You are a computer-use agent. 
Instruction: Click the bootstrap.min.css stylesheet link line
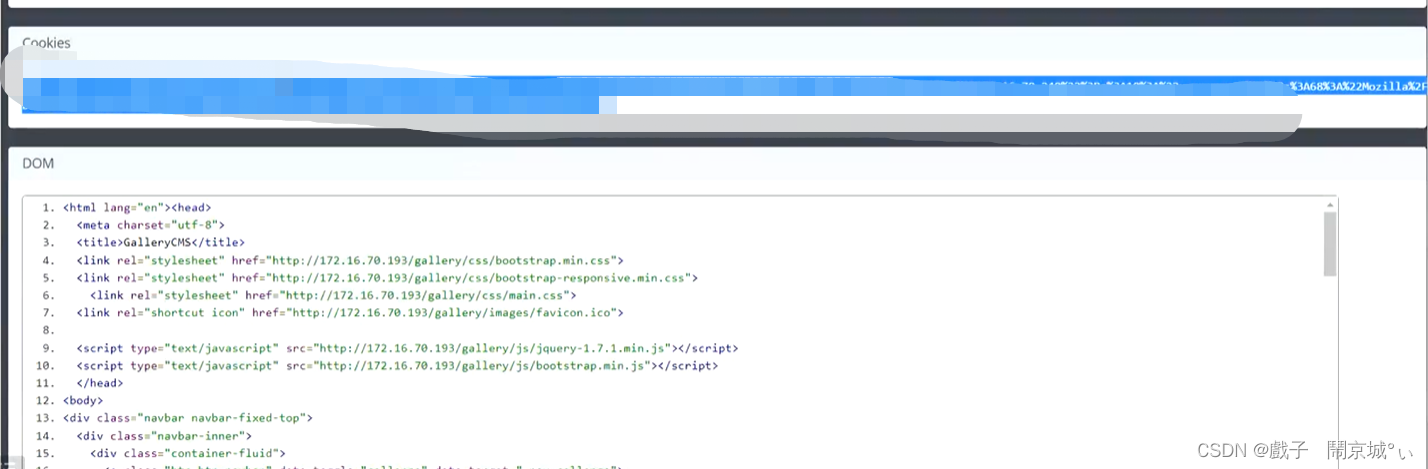coord(350,260)
